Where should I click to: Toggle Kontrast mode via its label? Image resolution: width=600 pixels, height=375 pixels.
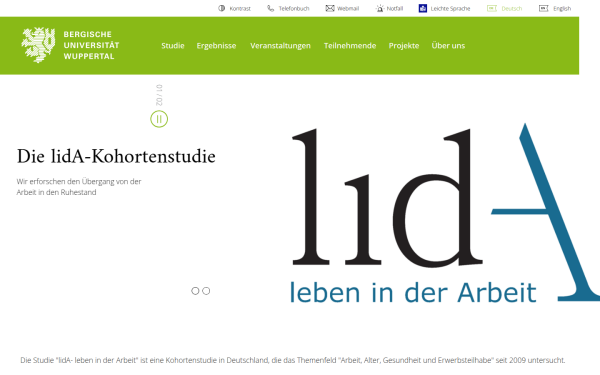(240, 8)
